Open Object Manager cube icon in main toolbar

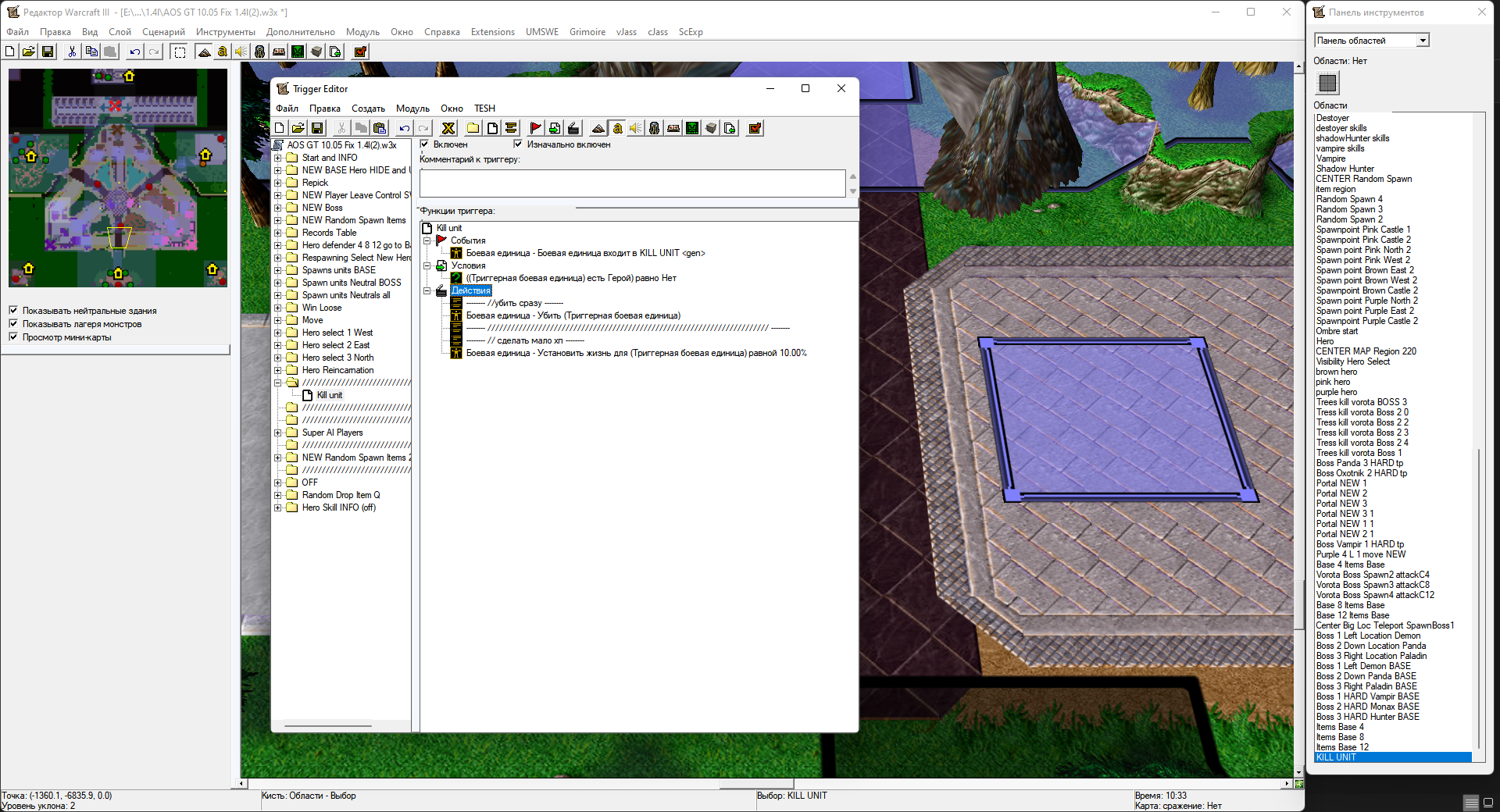[x=316, y=52]
